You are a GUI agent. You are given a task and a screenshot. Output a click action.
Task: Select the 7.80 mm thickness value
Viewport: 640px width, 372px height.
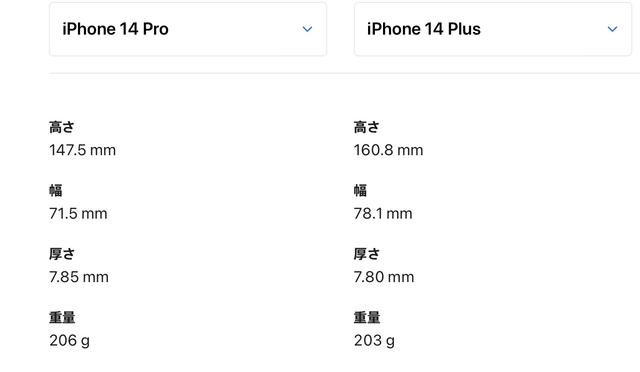coord(384,277)
